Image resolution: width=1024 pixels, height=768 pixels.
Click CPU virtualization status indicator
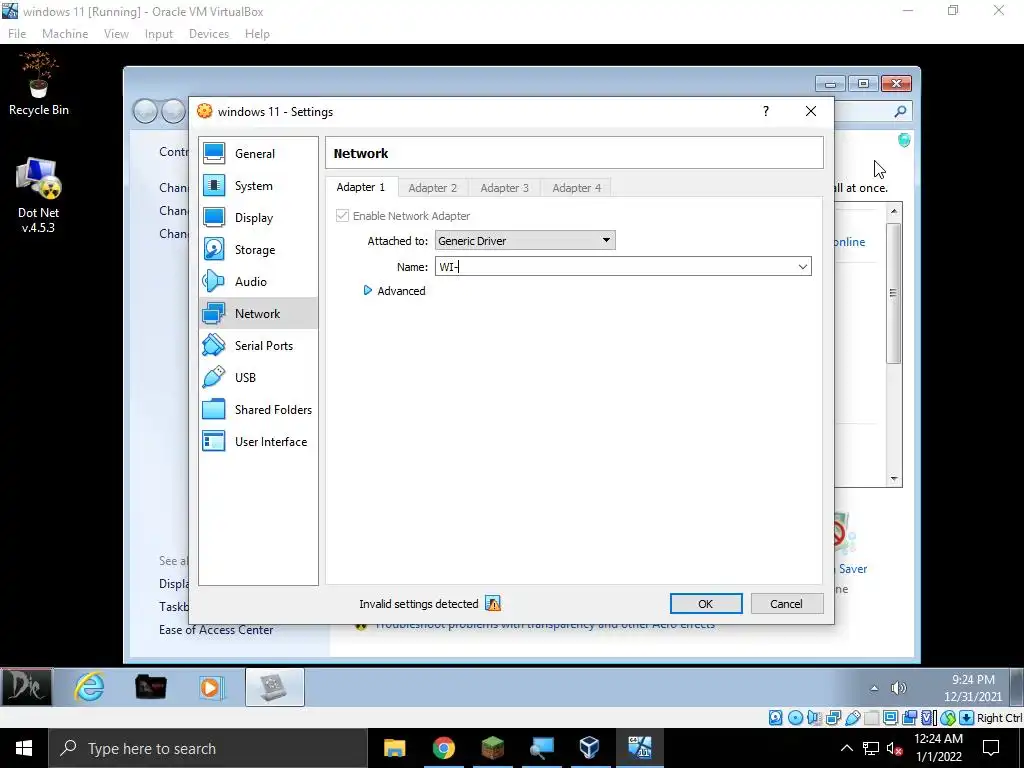928,718
